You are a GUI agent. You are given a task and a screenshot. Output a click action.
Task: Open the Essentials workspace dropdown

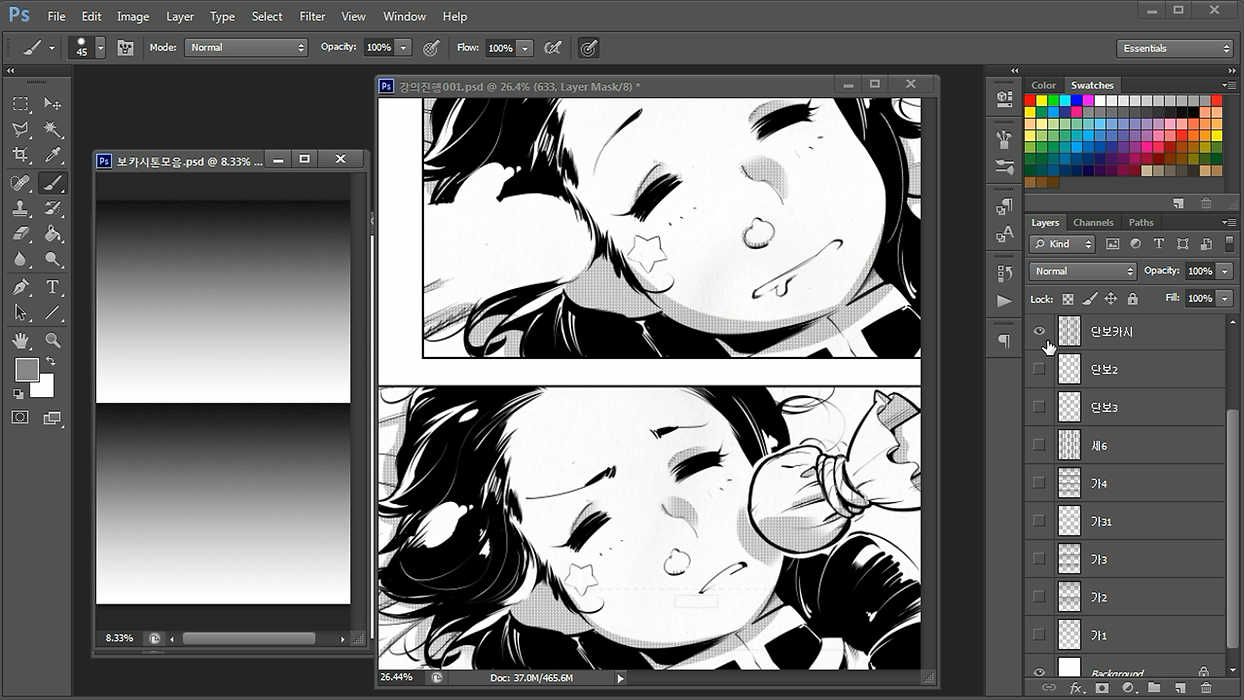click(x=1175, y=48)
